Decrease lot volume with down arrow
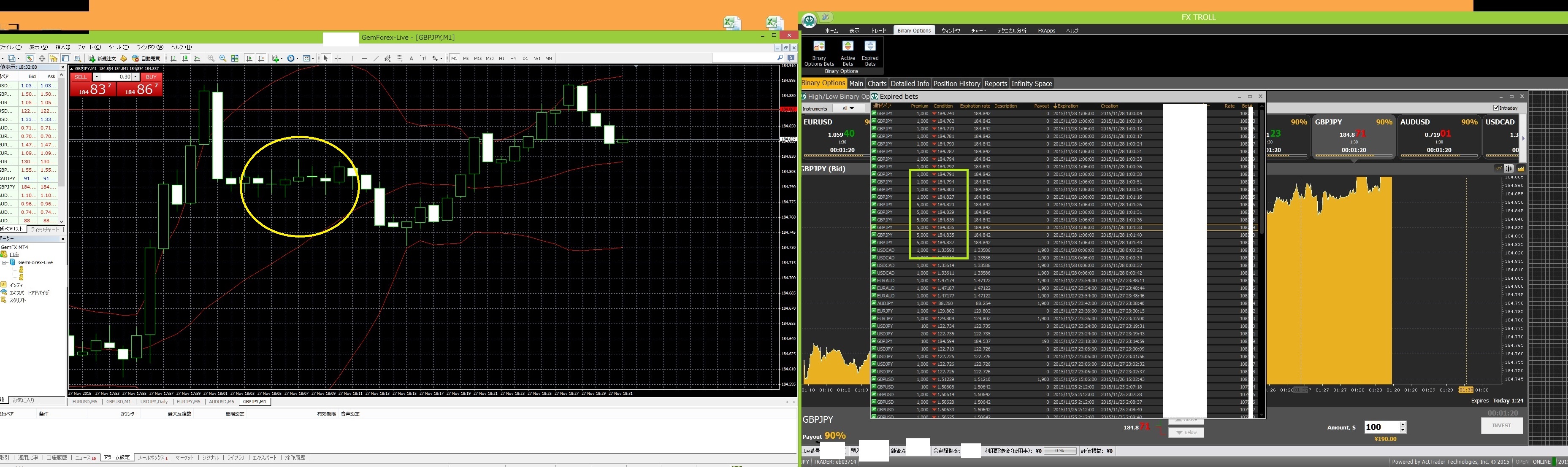 pos(97,77)
